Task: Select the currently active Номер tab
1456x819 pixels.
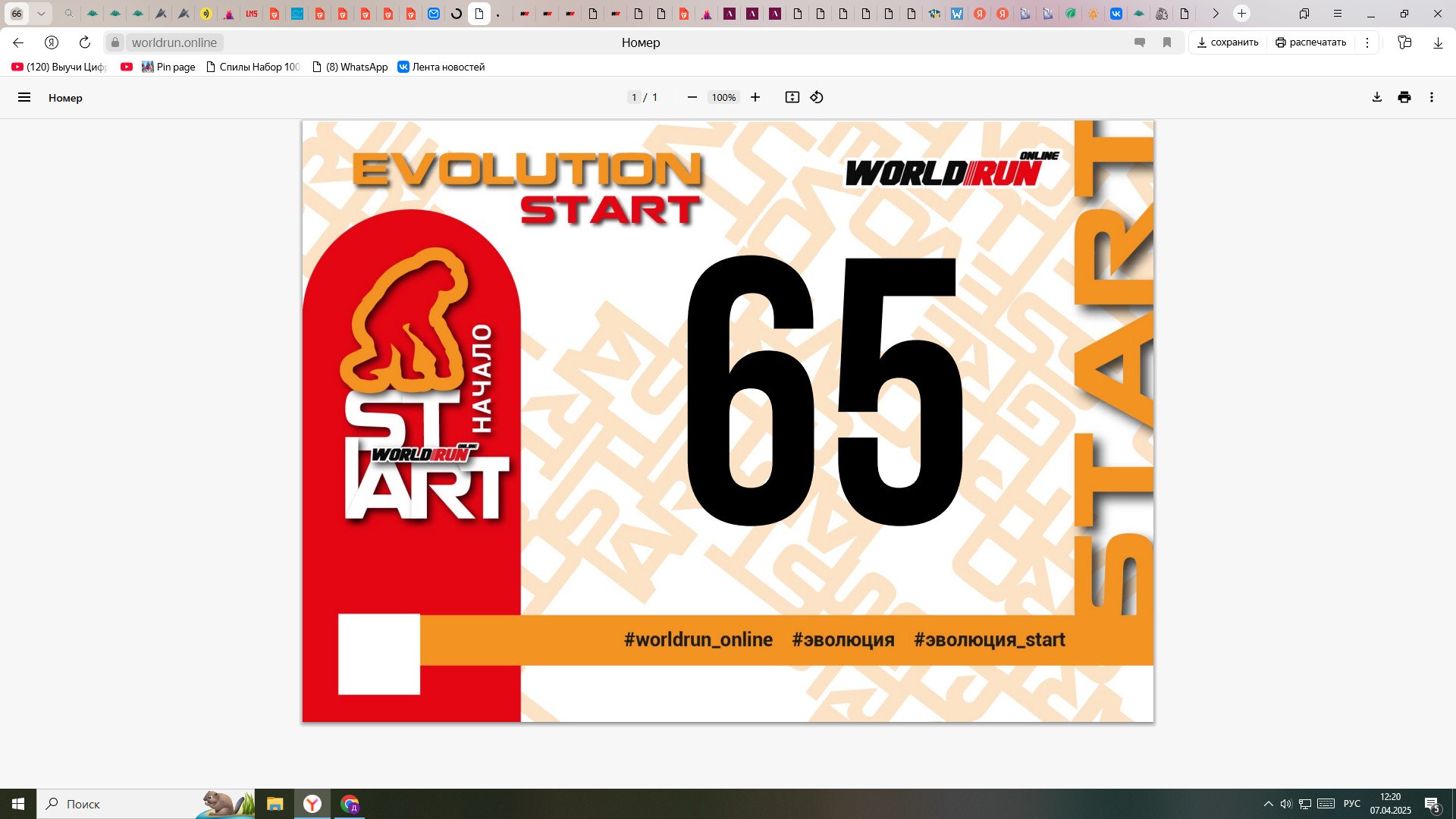Action: (479, 14)
